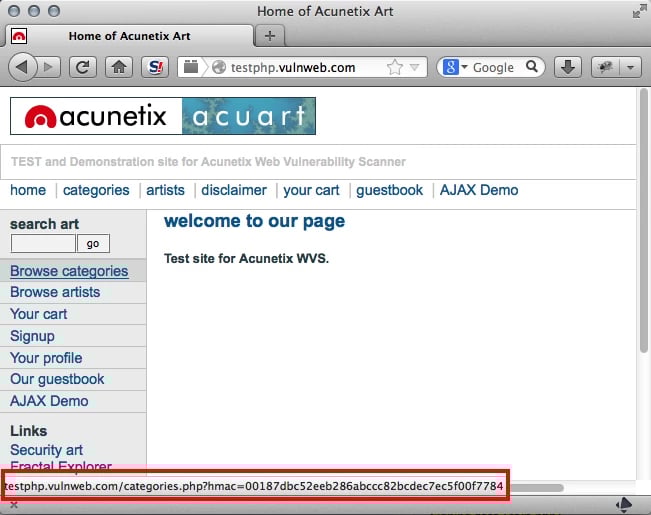Click the browser Back arrow button
The height and width of the screenshot is (515, 651).
(x=22, y=67)
